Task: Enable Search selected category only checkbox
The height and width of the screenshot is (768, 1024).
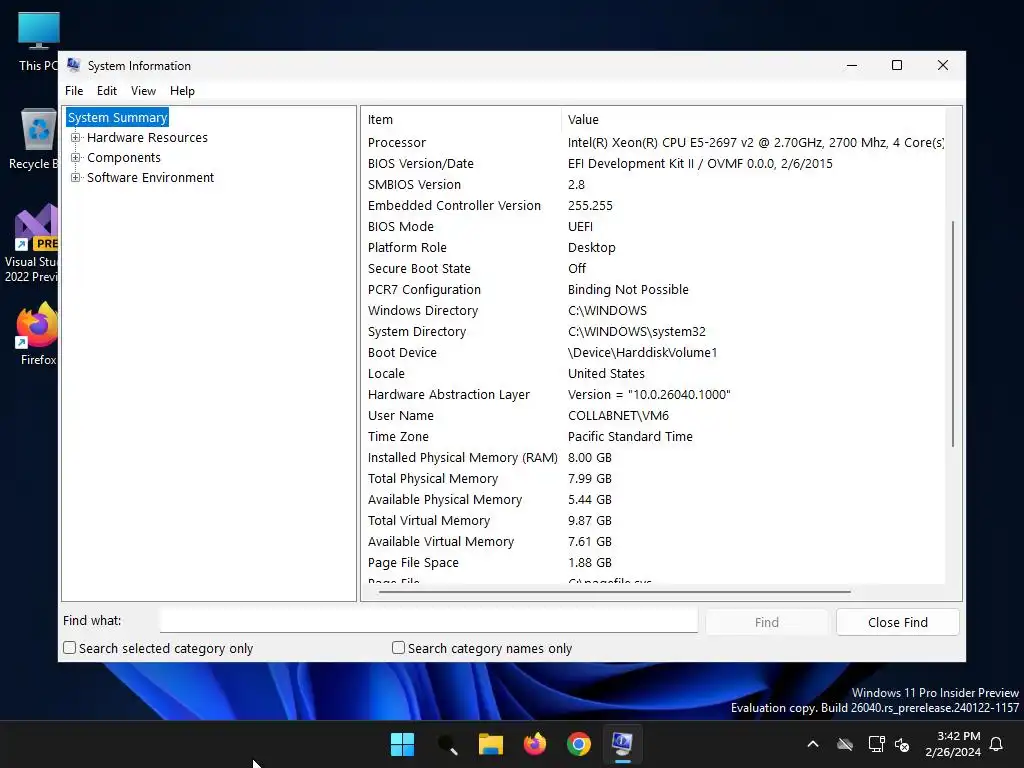Action: point(69,648)
